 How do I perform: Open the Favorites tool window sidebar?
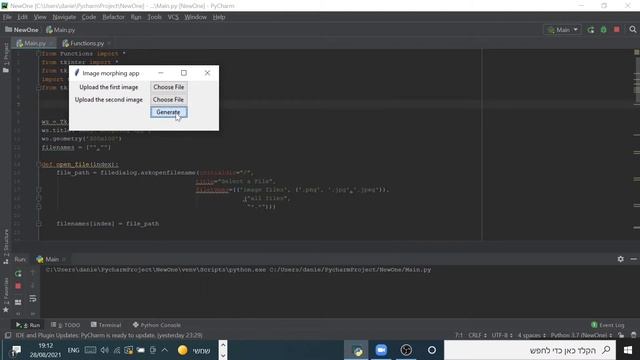click(x=6, y=295)
